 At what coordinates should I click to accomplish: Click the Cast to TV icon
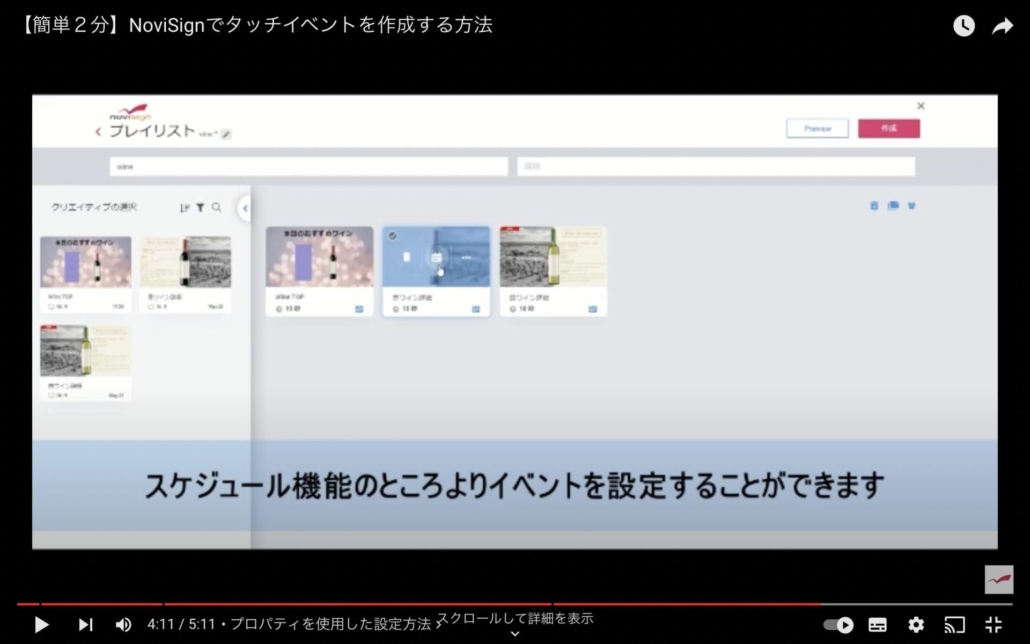pyautogui.click(x=954, y=624)
